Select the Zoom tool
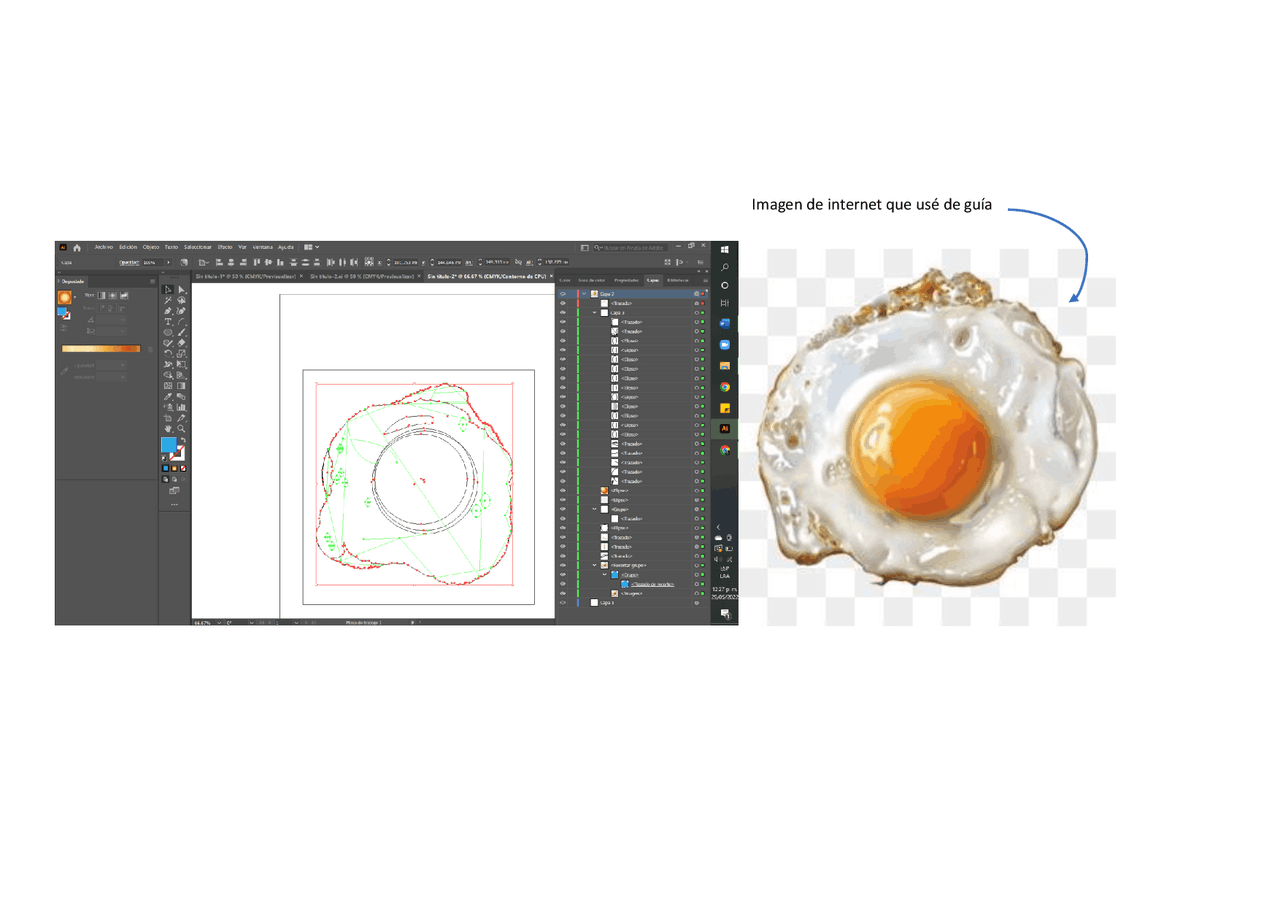The width and height of the screenshot is (1280, 905). 181,427
